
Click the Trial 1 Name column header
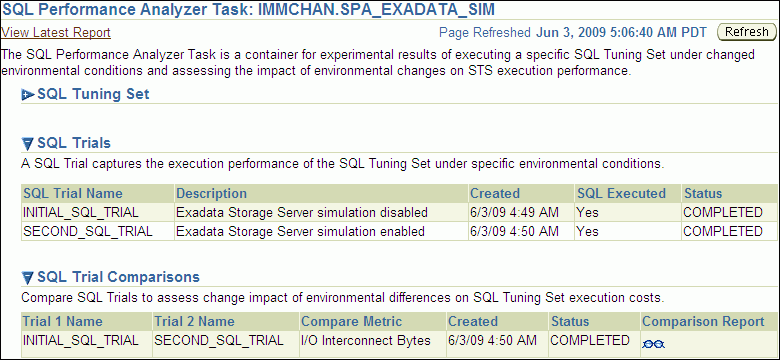(63, 321)
